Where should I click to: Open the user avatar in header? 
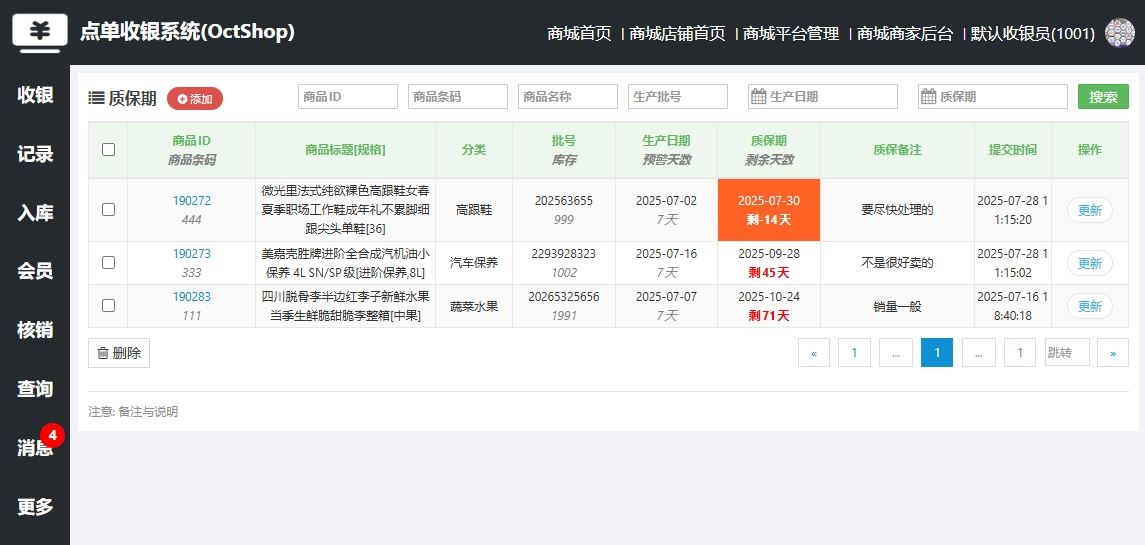pos(1119,33)
